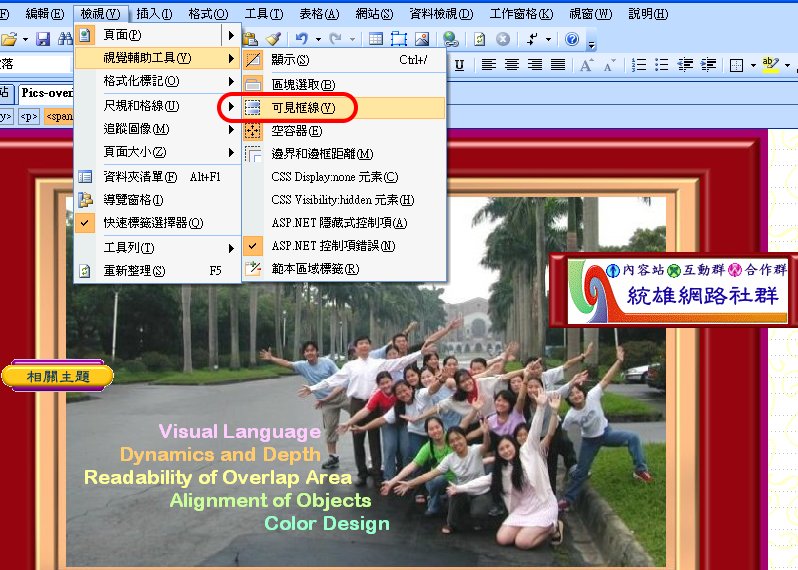Increase font size with large A icon
The image size is (798, 570).
(587, 65)
